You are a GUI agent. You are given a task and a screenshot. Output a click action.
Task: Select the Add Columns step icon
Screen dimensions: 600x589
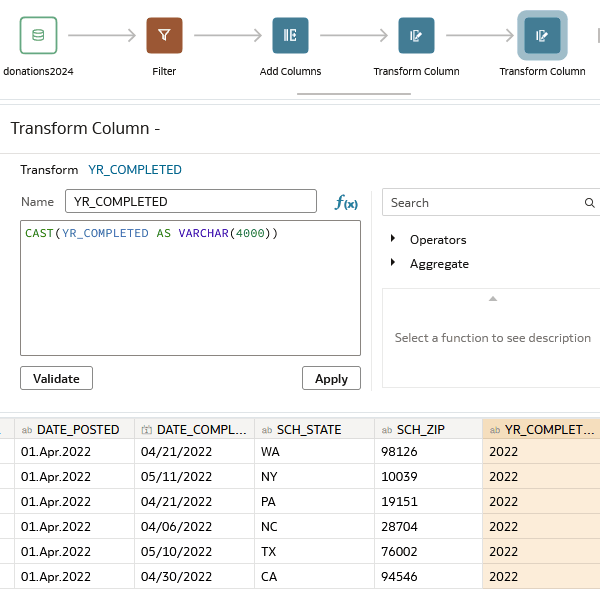(290, 35)
